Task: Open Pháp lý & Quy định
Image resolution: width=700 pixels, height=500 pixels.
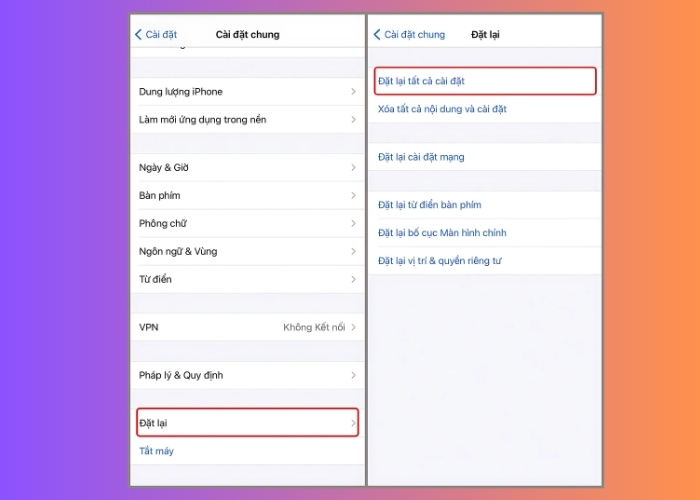Action: coord(181,376)
